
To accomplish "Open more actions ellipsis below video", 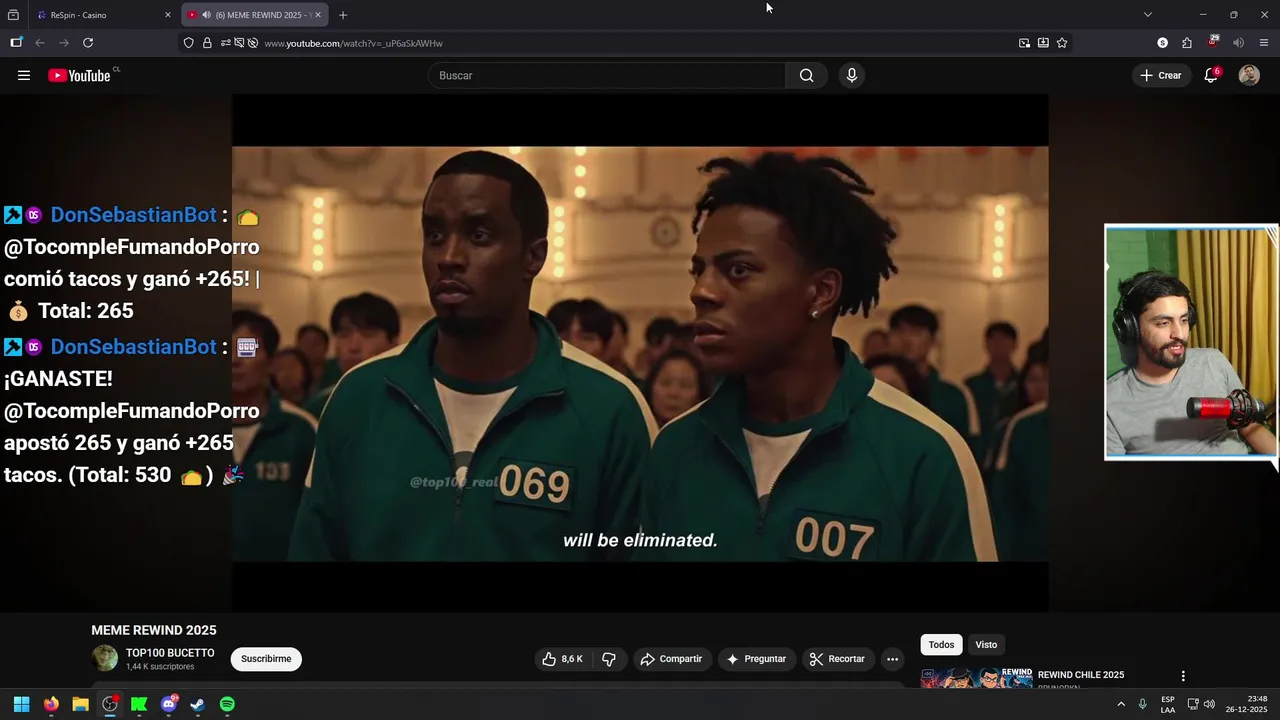I will 892,659.
